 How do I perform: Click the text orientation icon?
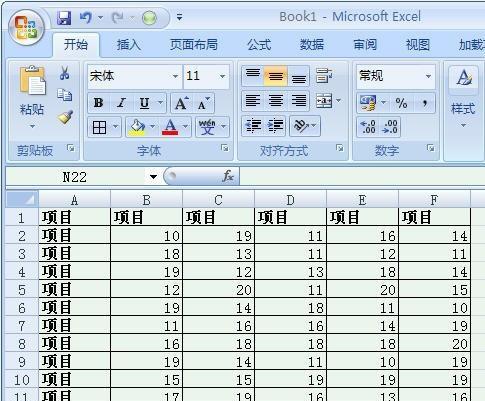tap(300, 126)
